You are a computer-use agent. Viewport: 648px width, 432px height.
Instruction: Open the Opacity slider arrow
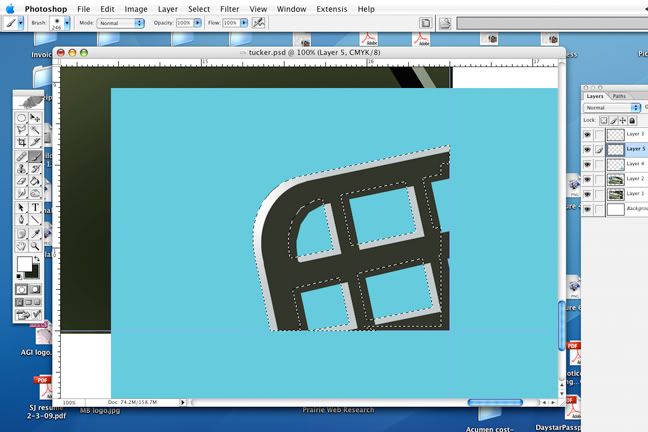[x=198, y=23]
